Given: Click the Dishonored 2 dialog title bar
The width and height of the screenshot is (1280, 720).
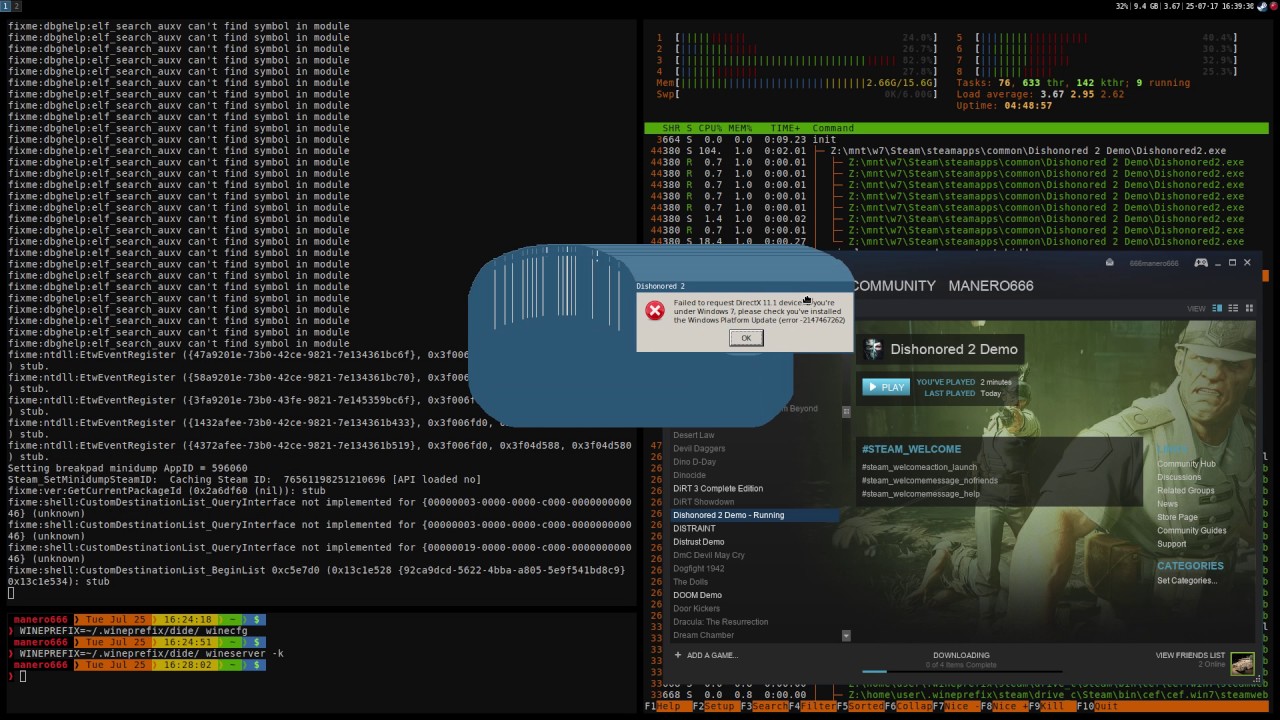Looking at the screenshot, I should coord(744,286).
